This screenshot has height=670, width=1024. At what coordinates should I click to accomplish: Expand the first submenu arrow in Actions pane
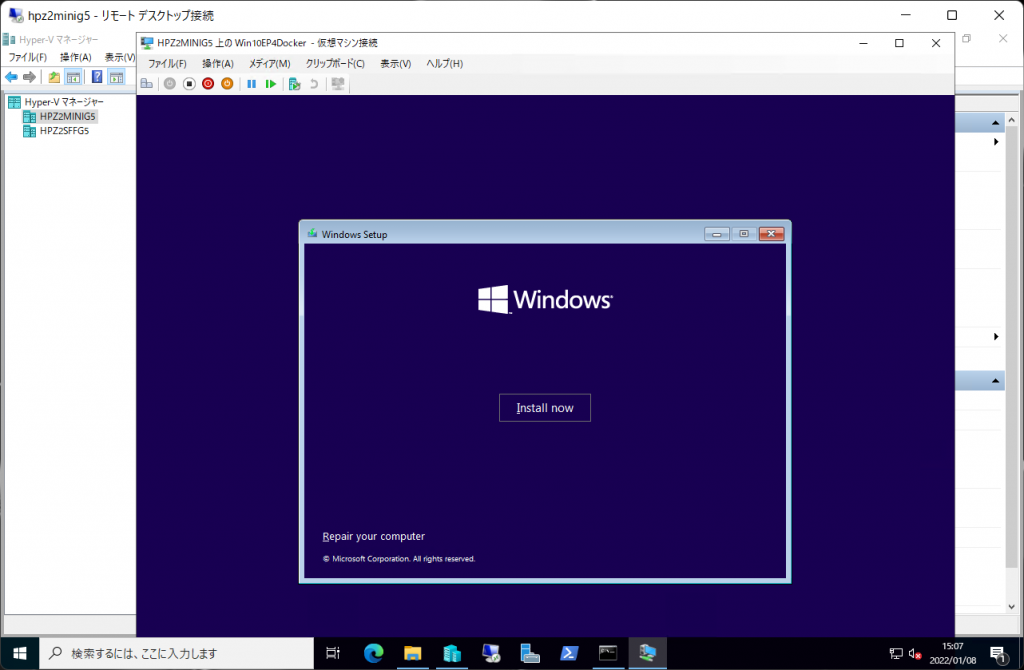996,142
